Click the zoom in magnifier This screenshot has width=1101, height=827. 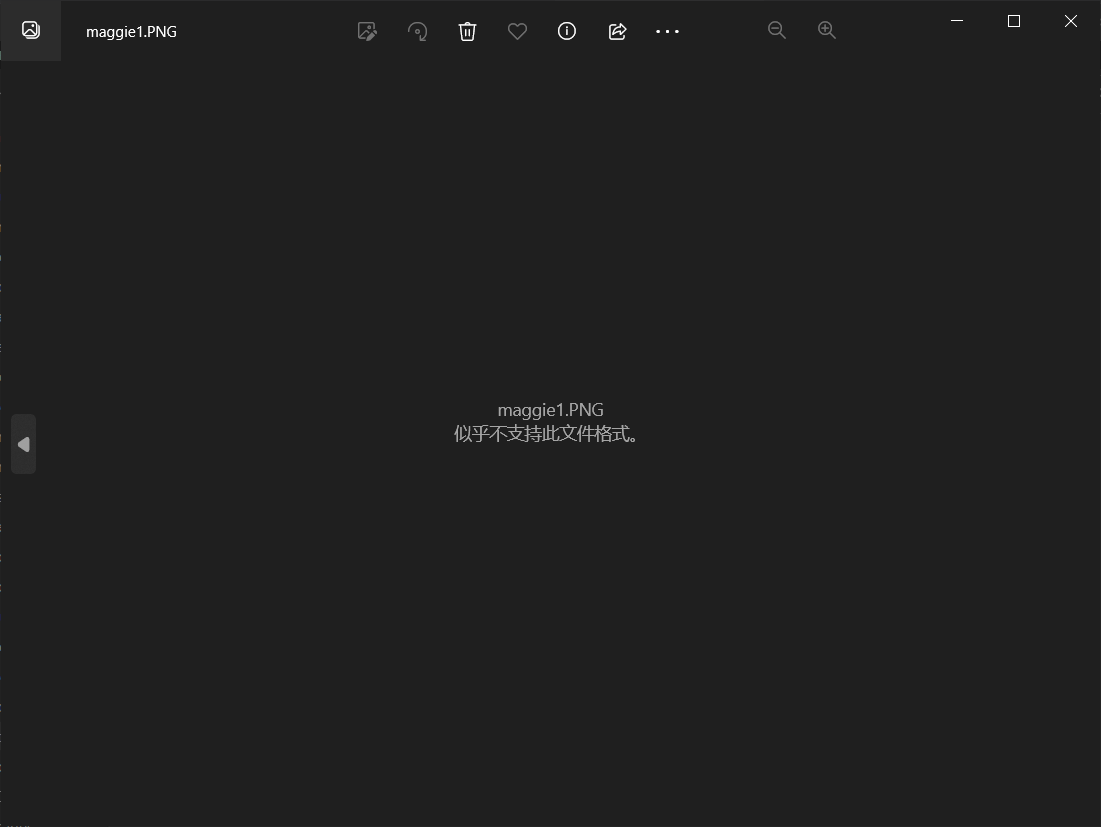tap(826, 29)
